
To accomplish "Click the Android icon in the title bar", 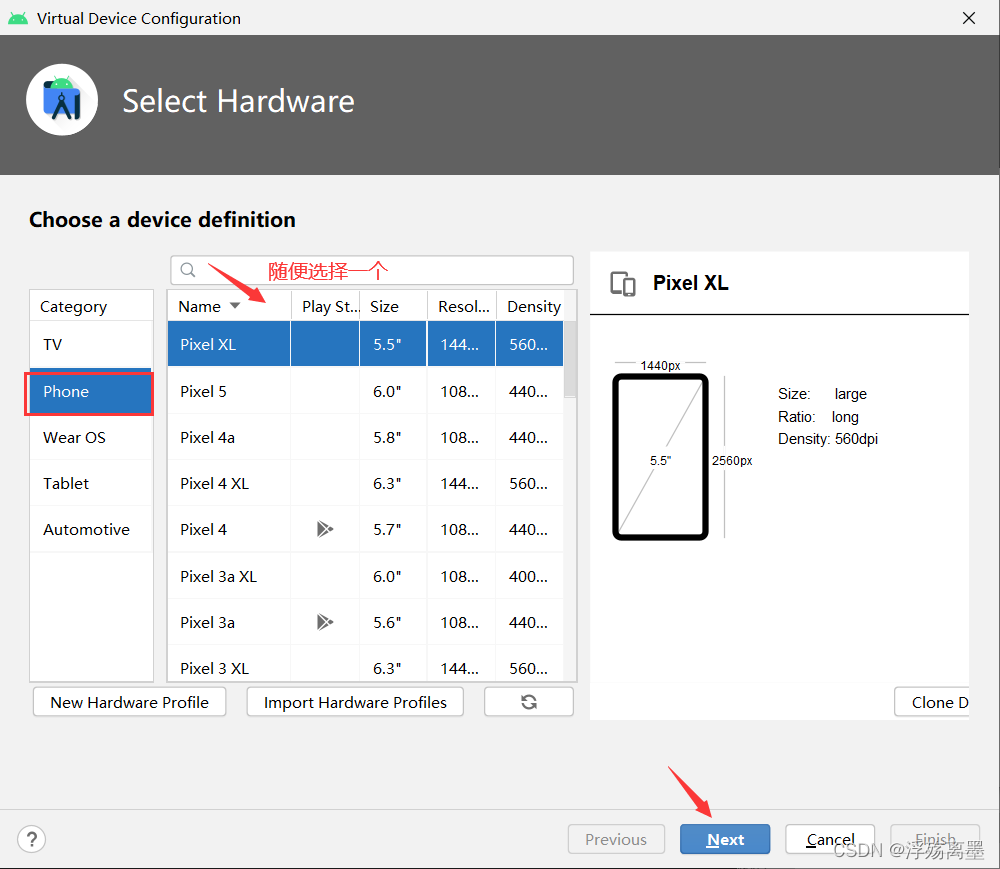I will (x=18, y=18).
